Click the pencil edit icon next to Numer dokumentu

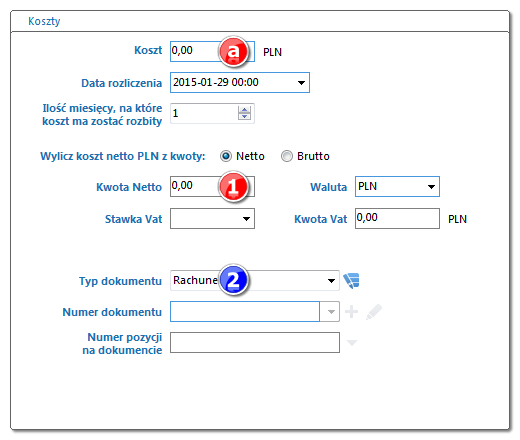click(x=374, y=312)
